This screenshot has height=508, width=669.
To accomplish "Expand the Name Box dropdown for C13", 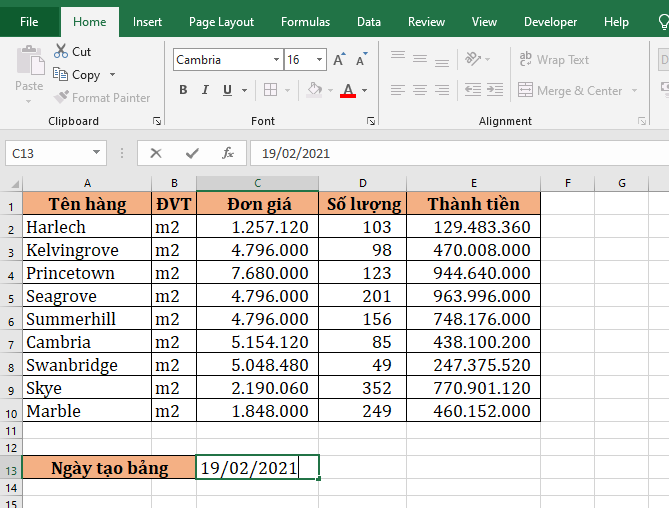I will point(97,153).
